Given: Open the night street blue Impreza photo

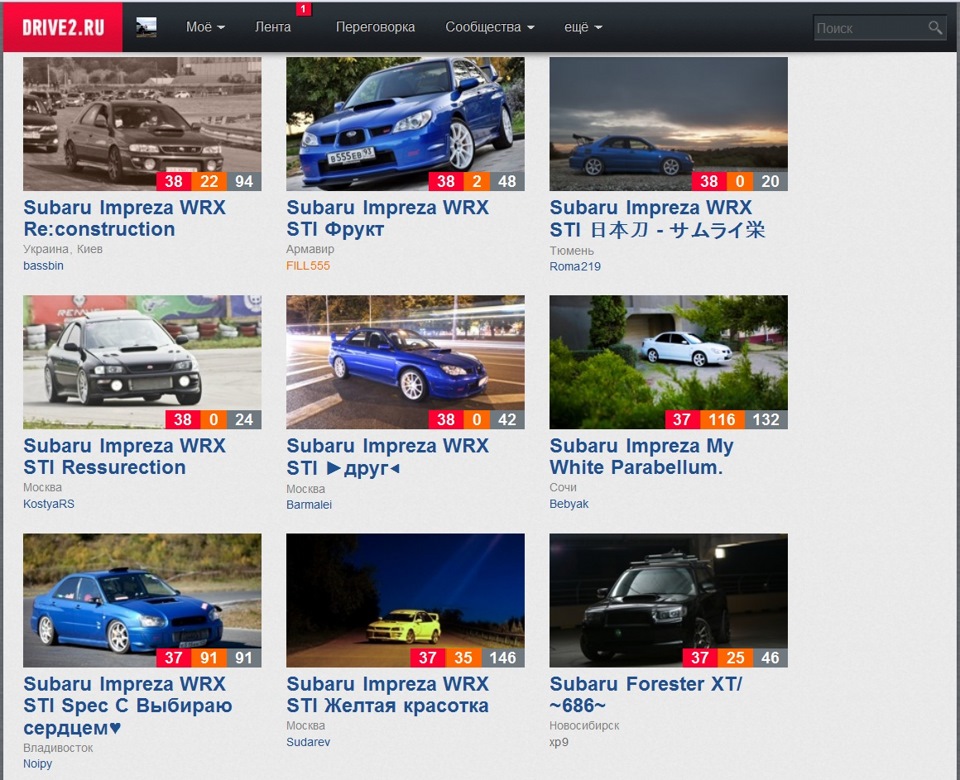Looking at the screenshot, I should [405, 362].
